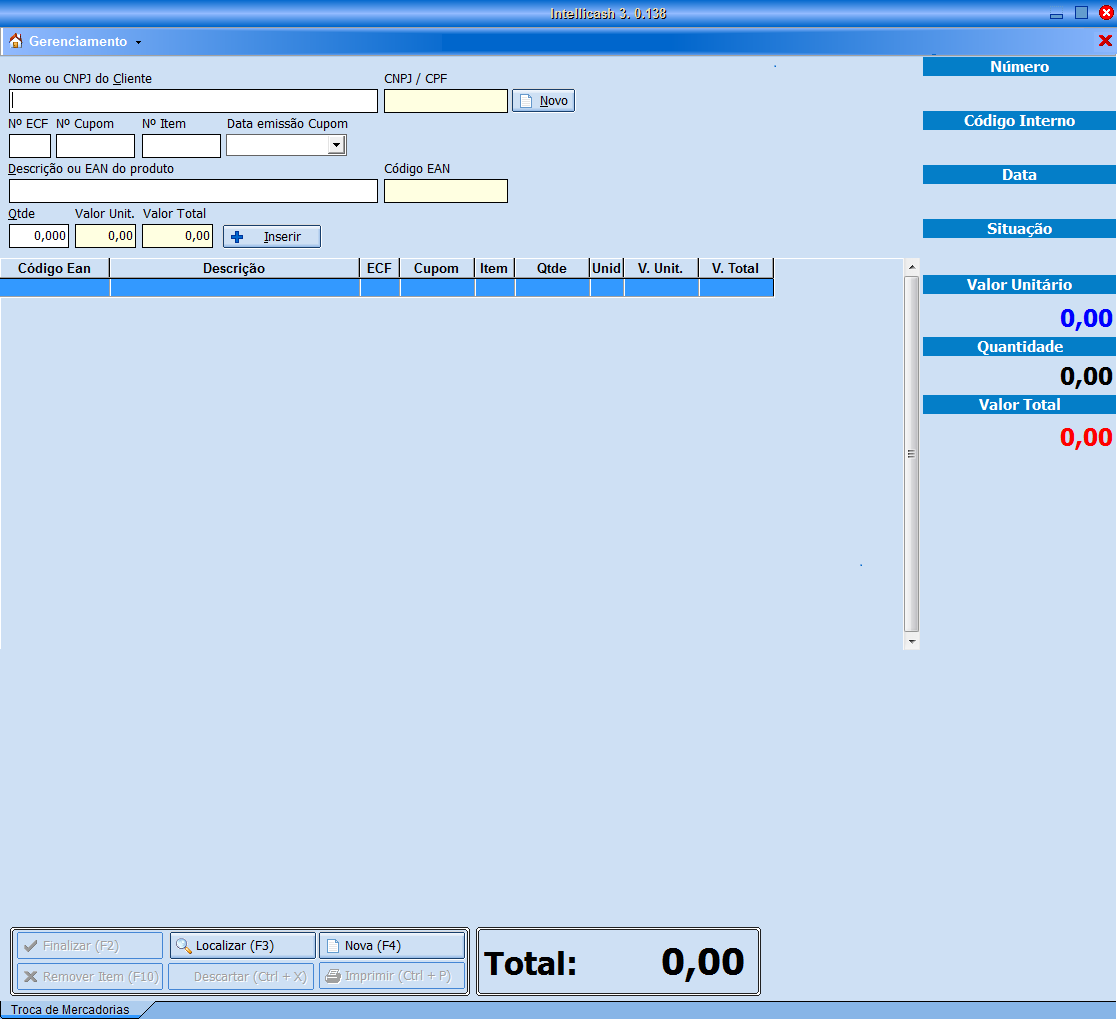The width and height of the screenshot is (1117, 1020).
Task: Select the highlighted first table row
Action: (x=386, y=288)
